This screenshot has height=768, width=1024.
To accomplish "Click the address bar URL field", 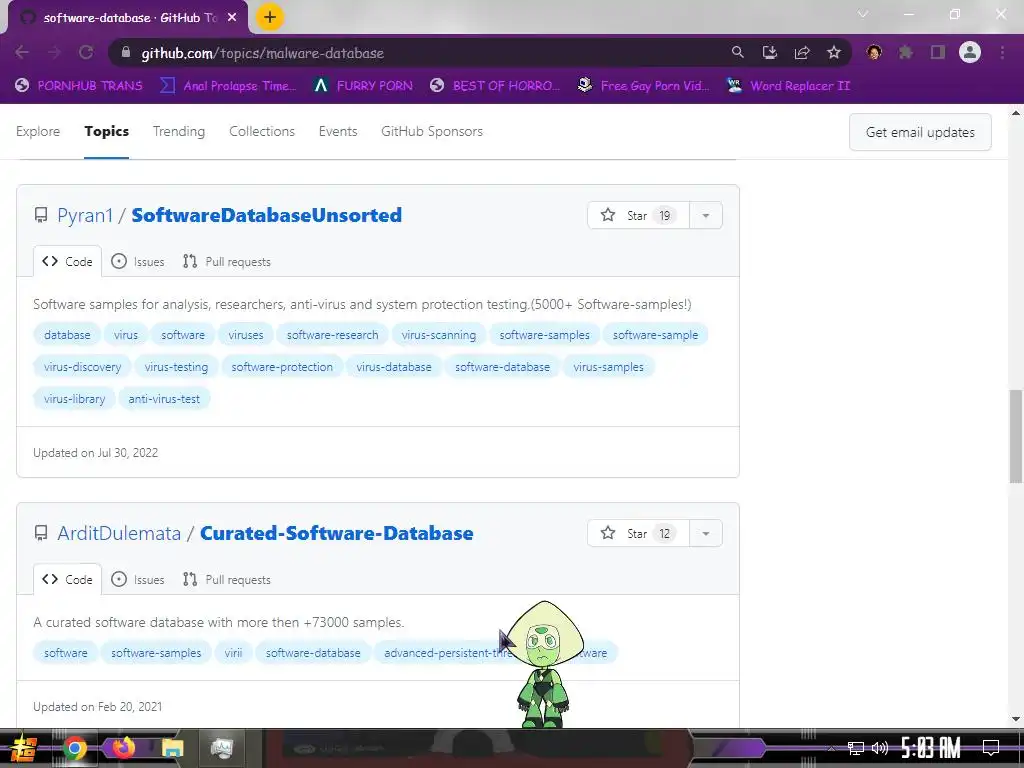I will click(418, 53).
